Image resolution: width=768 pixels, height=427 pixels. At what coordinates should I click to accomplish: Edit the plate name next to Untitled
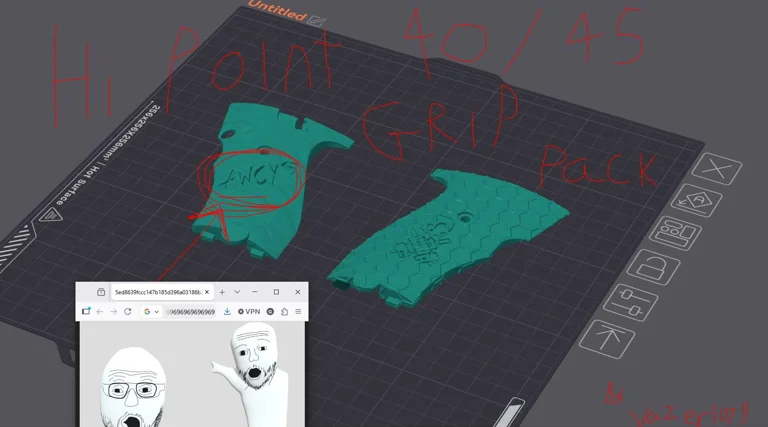click(x=317, y=21)
